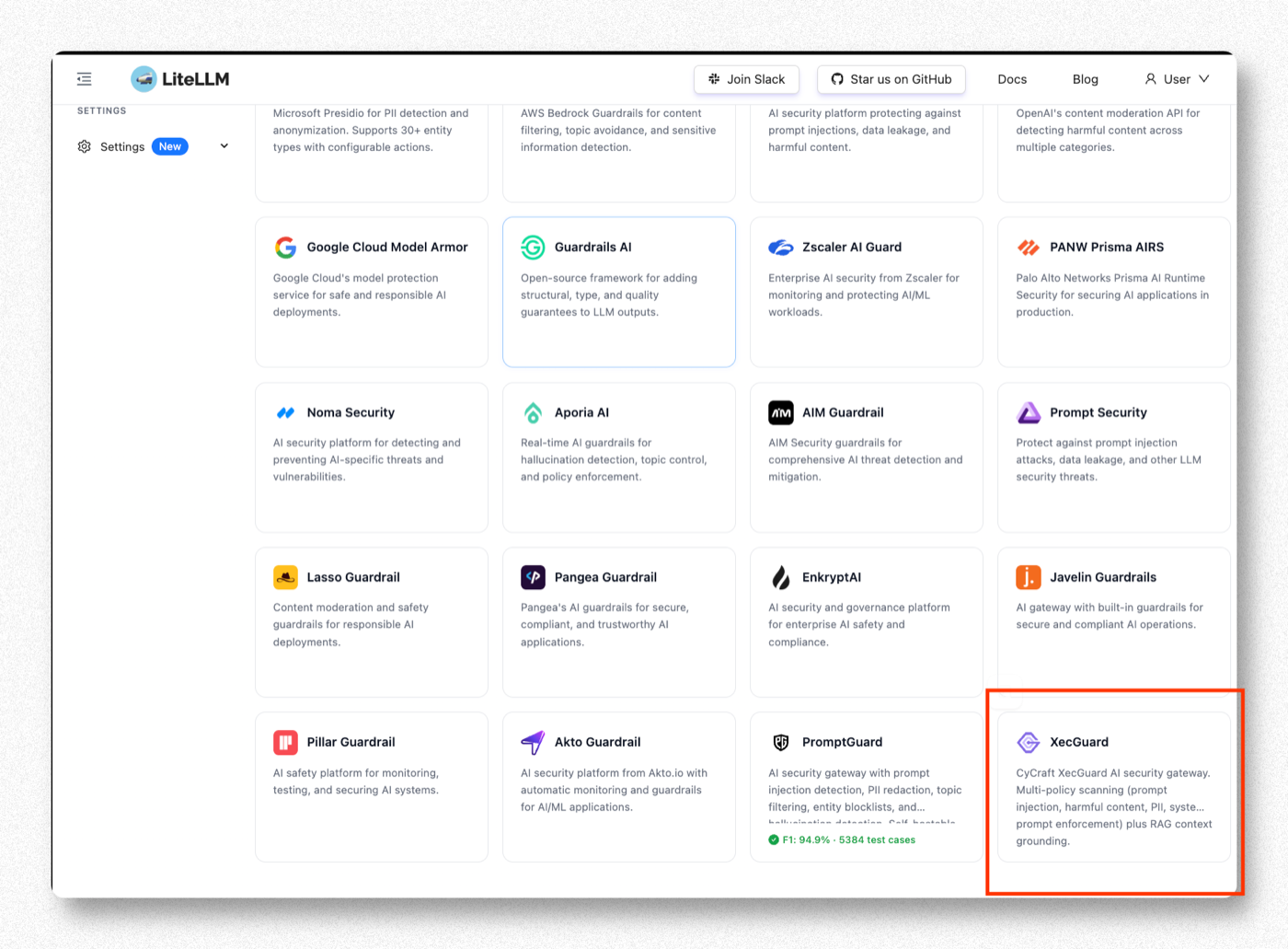Select the Pillar Guardrail title
Screen dimensions: 1288x949
pyautogui.click(x=351, y=742)
